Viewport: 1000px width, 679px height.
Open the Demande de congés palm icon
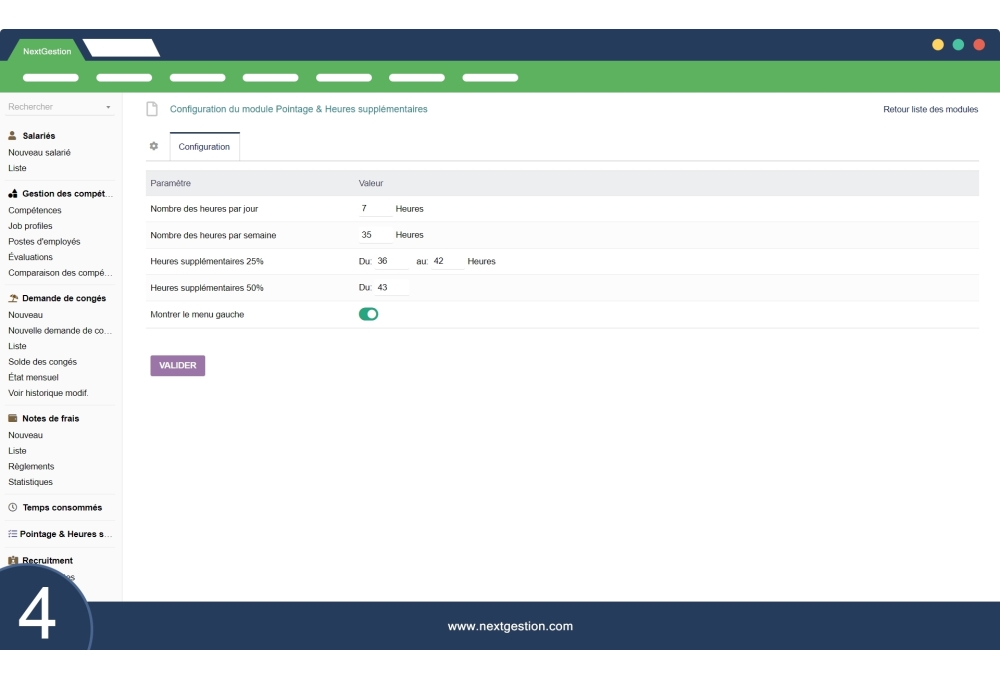tap(11, 298)
